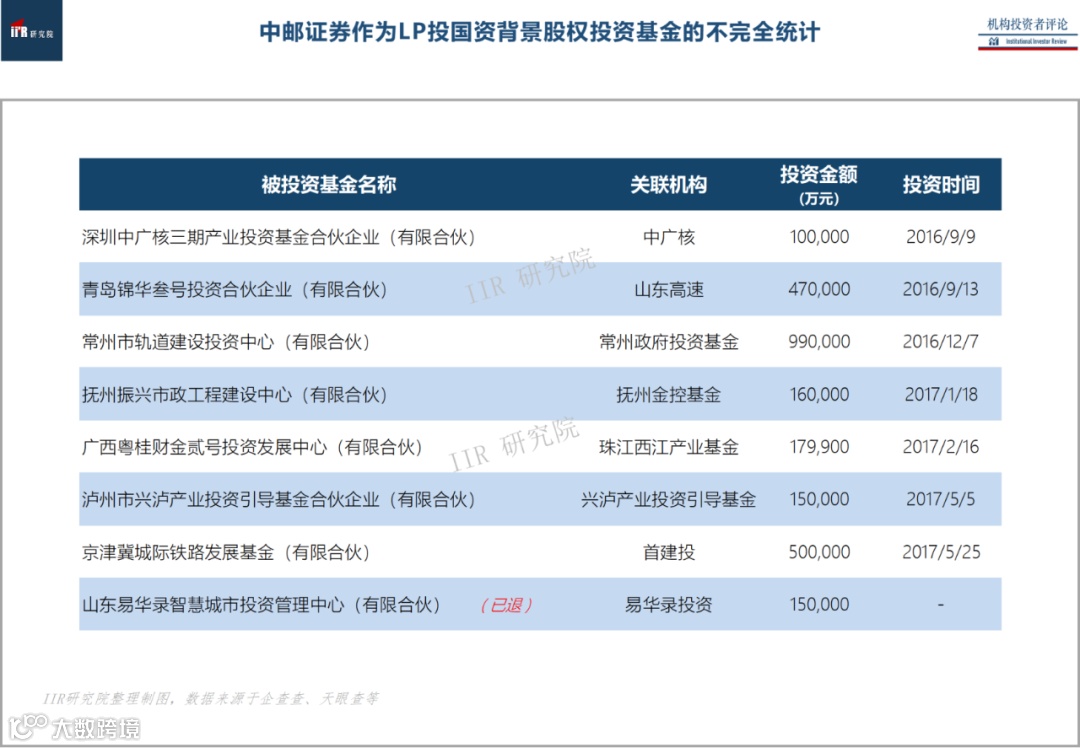Select the 投资金额 (万元) column header
This screenshot has width=1080, height=748.
pyautogui.click(x=819, y=185)
